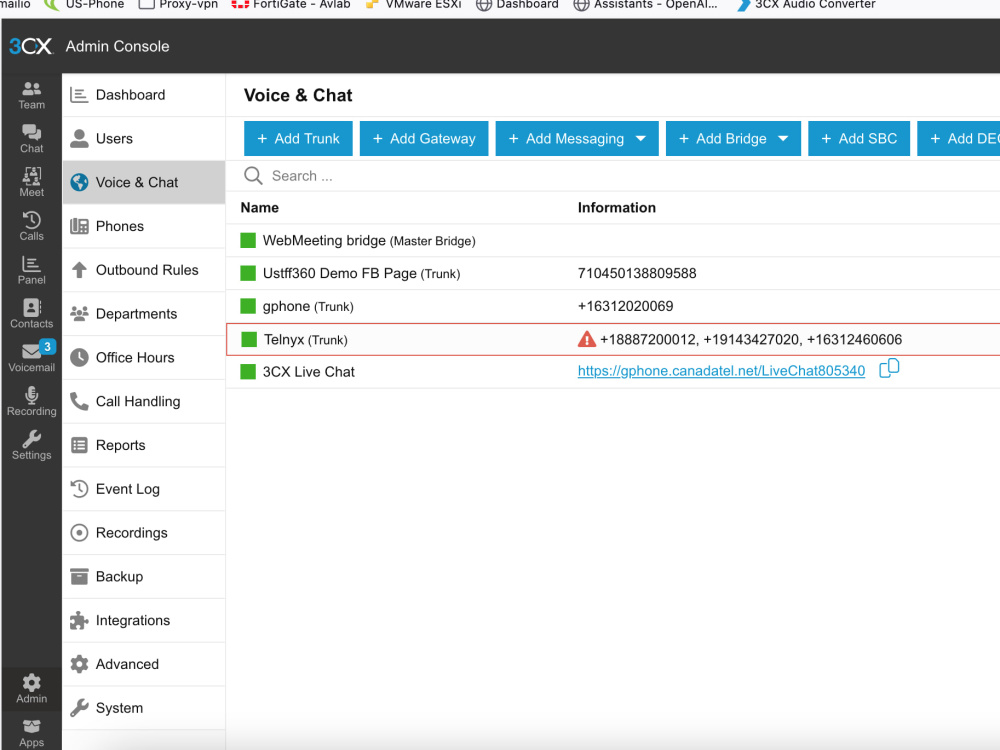Click the Add Gateway button
Image resolution: width=1000 pixels, height=750 pixels.
[423, 138]
